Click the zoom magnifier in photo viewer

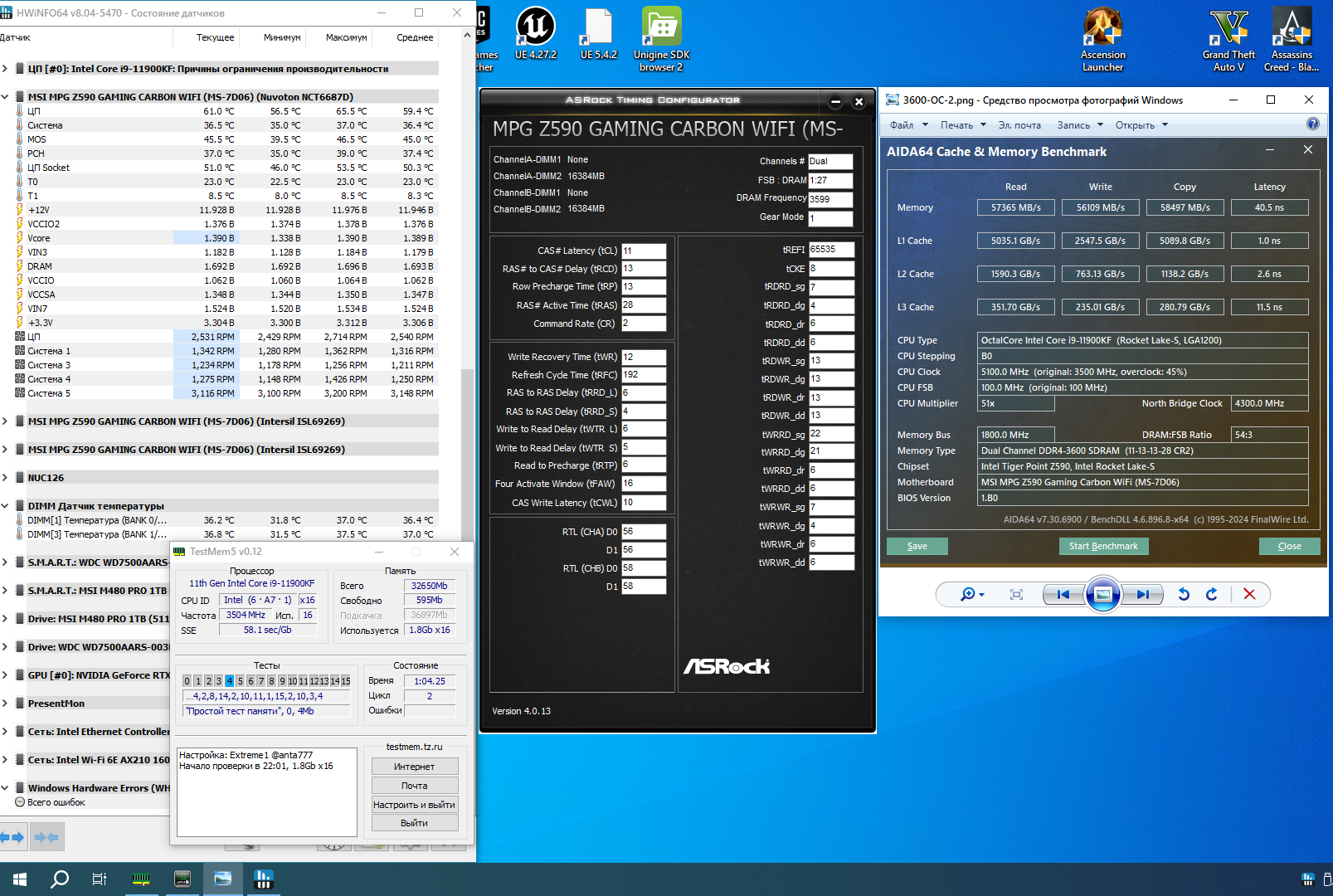click(967, 594)
